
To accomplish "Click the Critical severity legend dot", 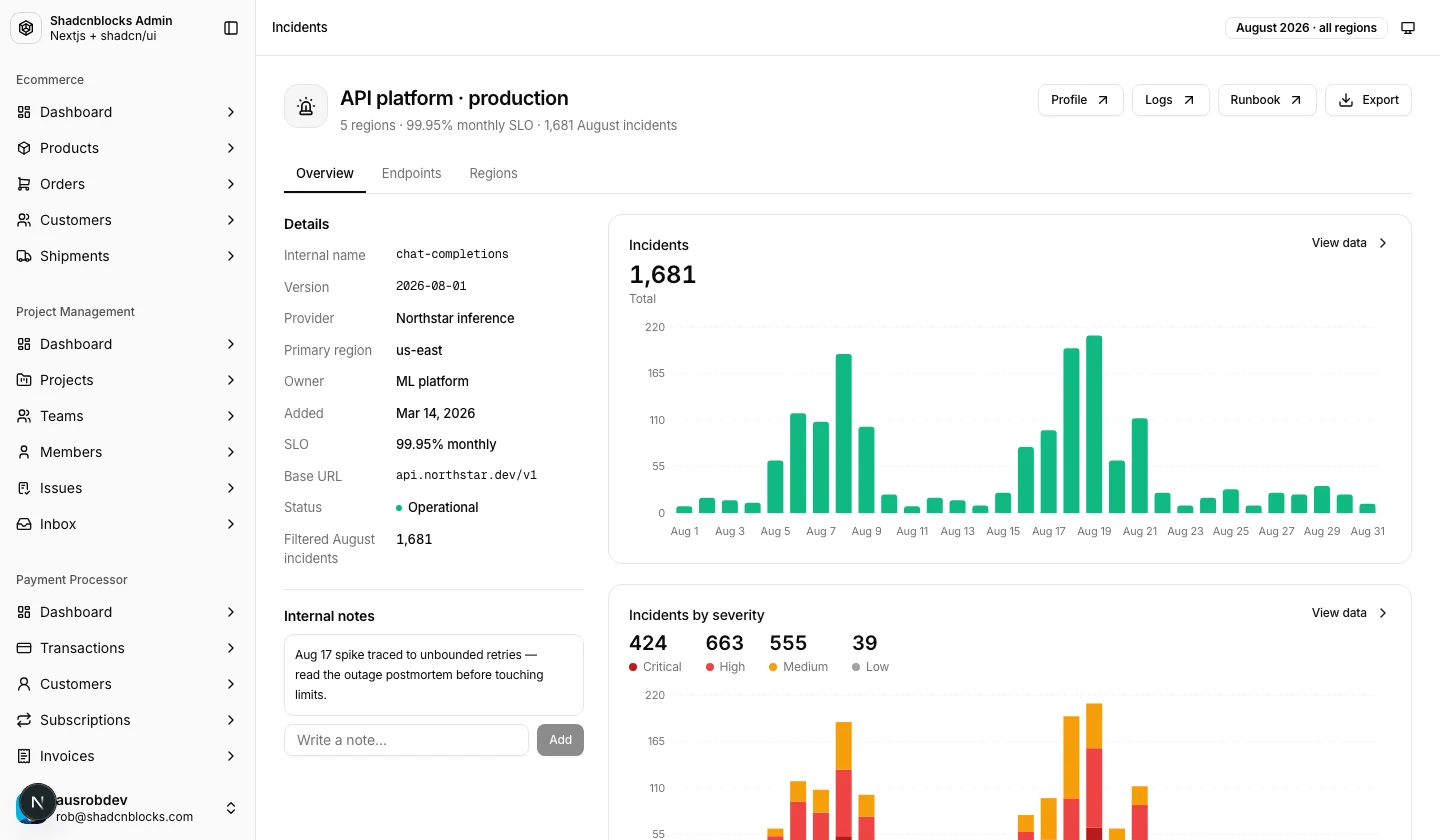I will coord(633,667).
